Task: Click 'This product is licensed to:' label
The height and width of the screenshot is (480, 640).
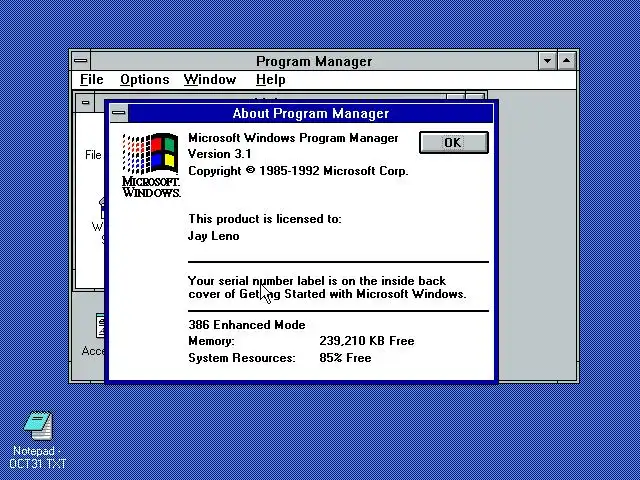Action: point(264,219)
